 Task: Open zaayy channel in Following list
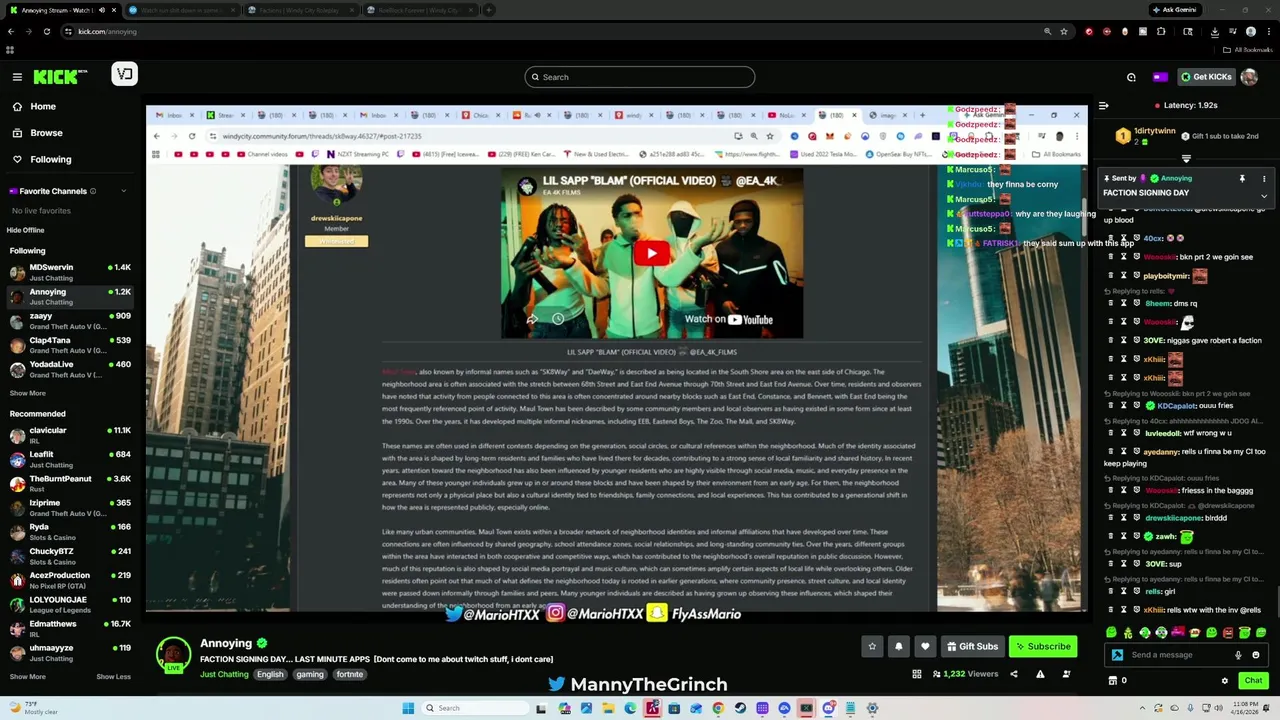tap(70, 321)
